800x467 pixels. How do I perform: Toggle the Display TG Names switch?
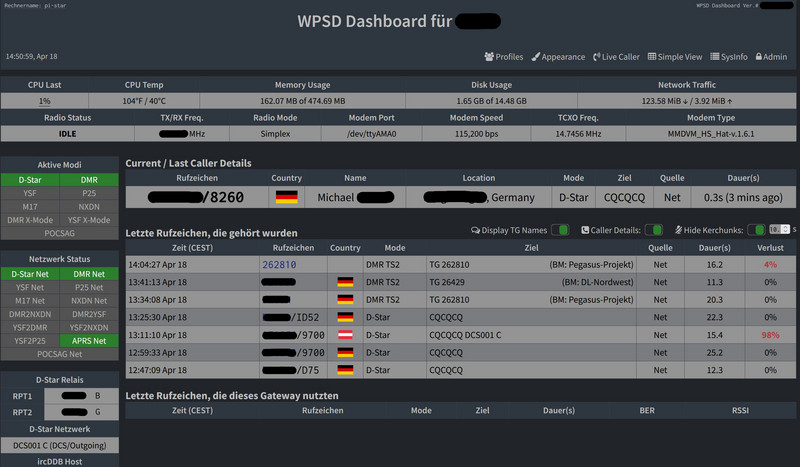coord(560,230)
